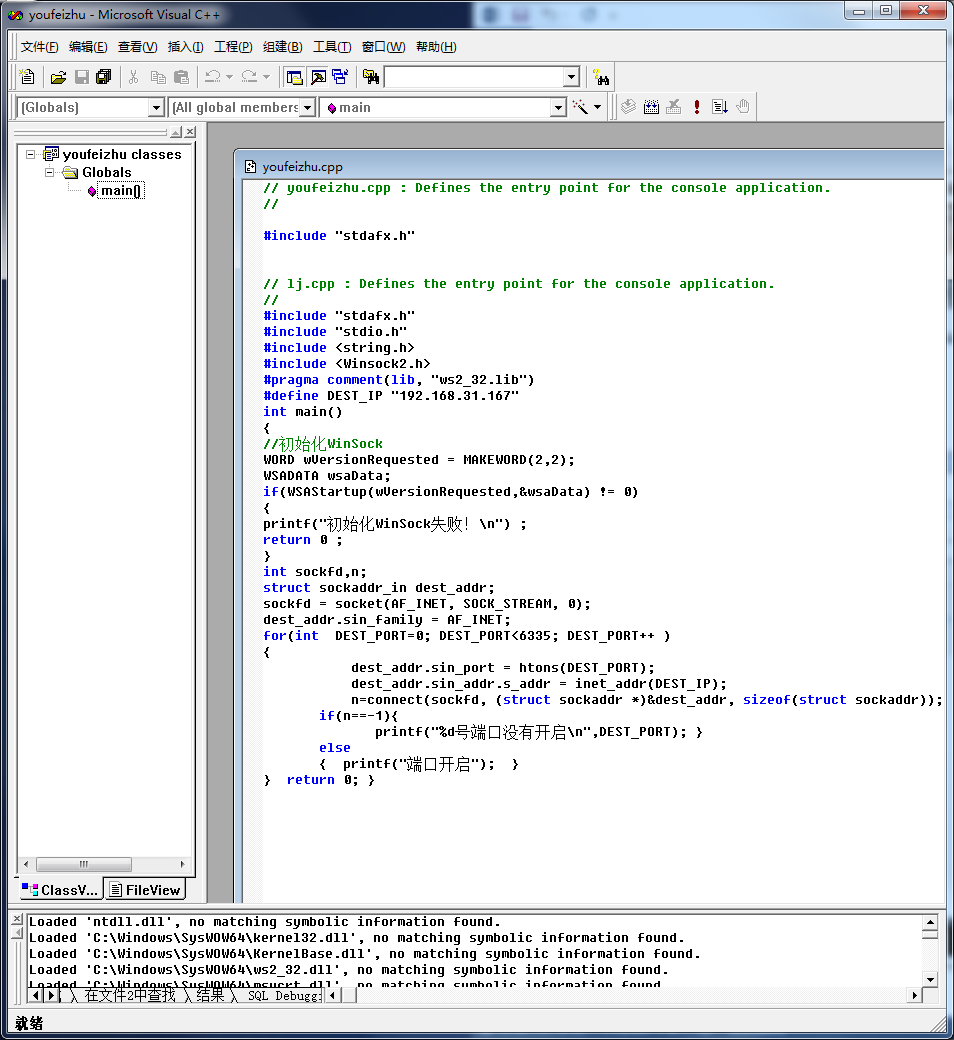Click the New Text File toolbar icon
This screenshot has width=954, height=1040.
(x=27, y=77)
